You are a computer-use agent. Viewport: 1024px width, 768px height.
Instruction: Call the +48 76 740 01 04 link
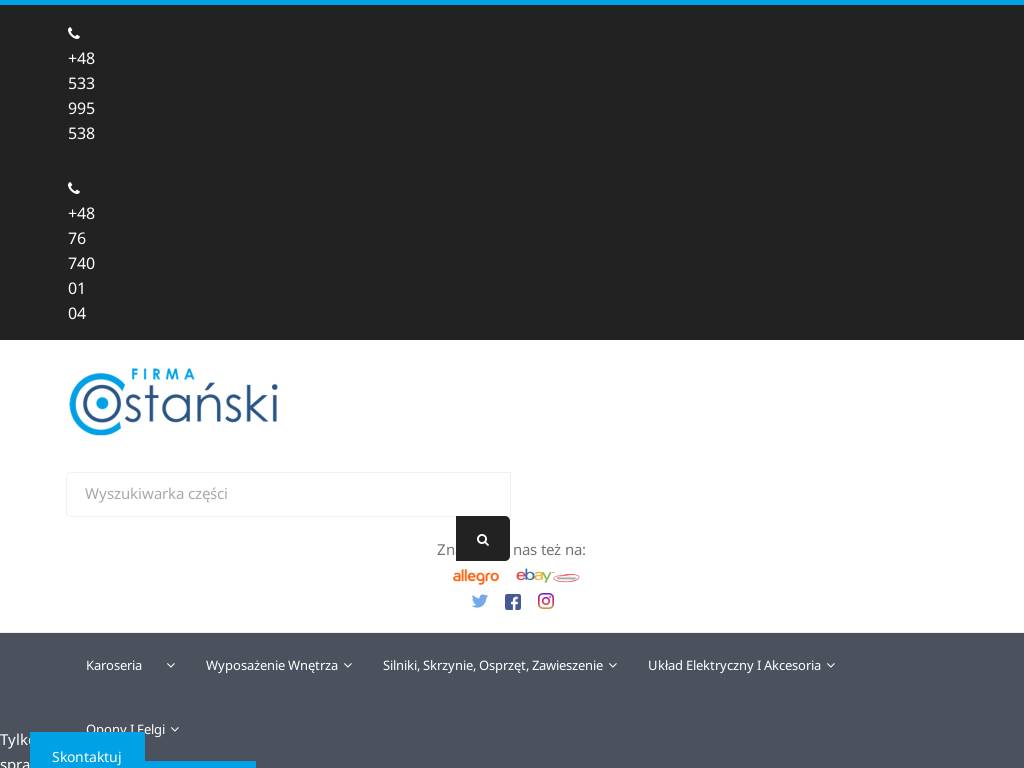(81, 263)
